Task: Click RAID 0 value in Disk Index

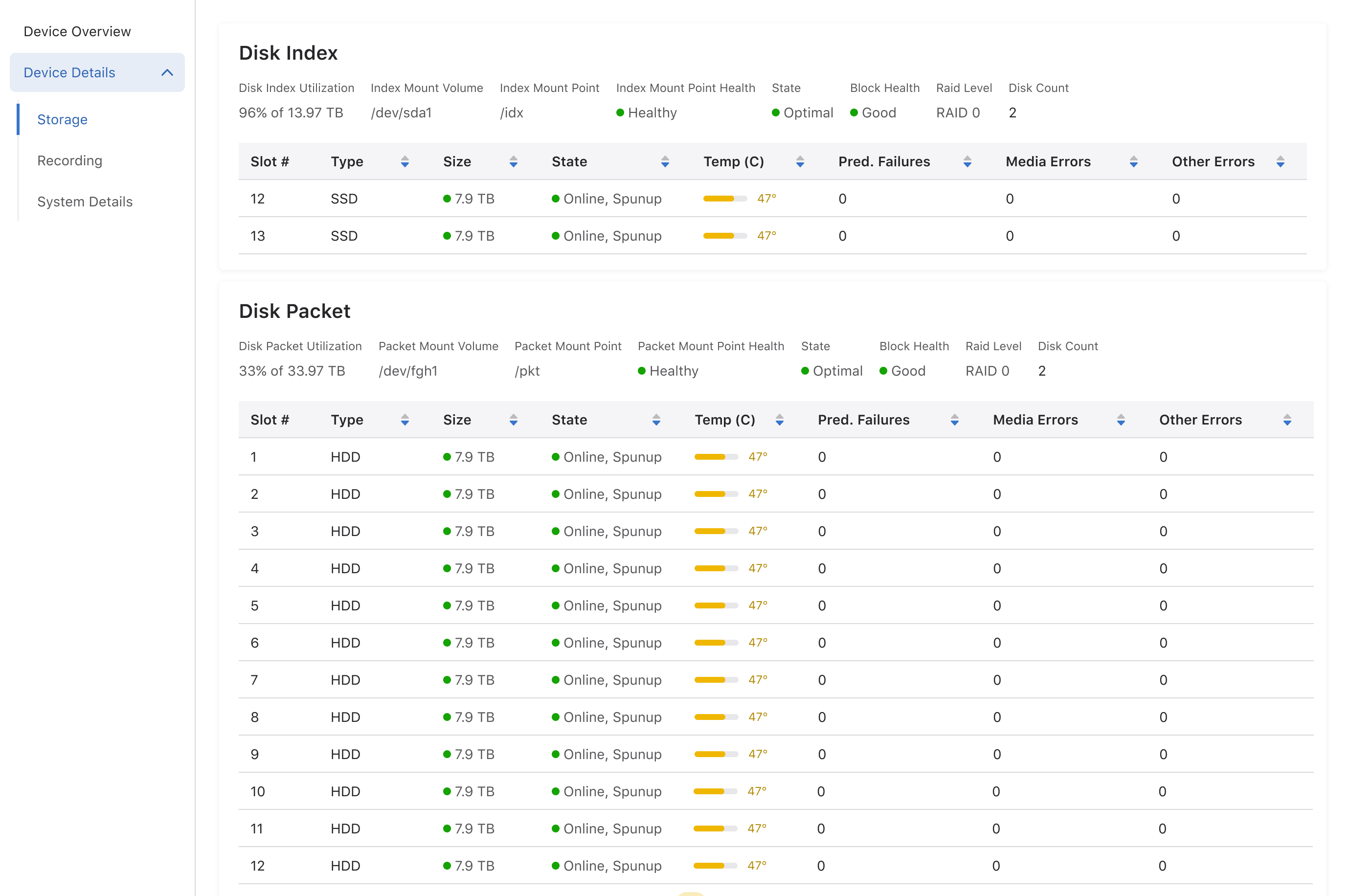Action: (958, 112)
